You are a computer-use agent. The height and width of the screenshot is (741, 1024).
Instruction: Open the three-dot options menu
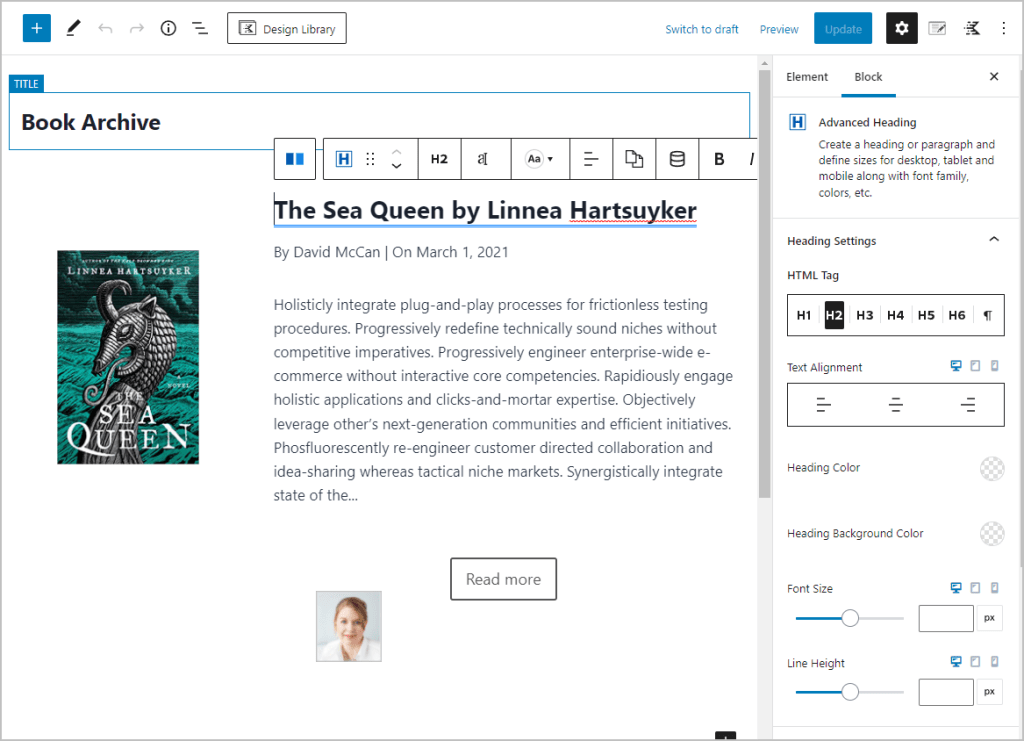1003,28
